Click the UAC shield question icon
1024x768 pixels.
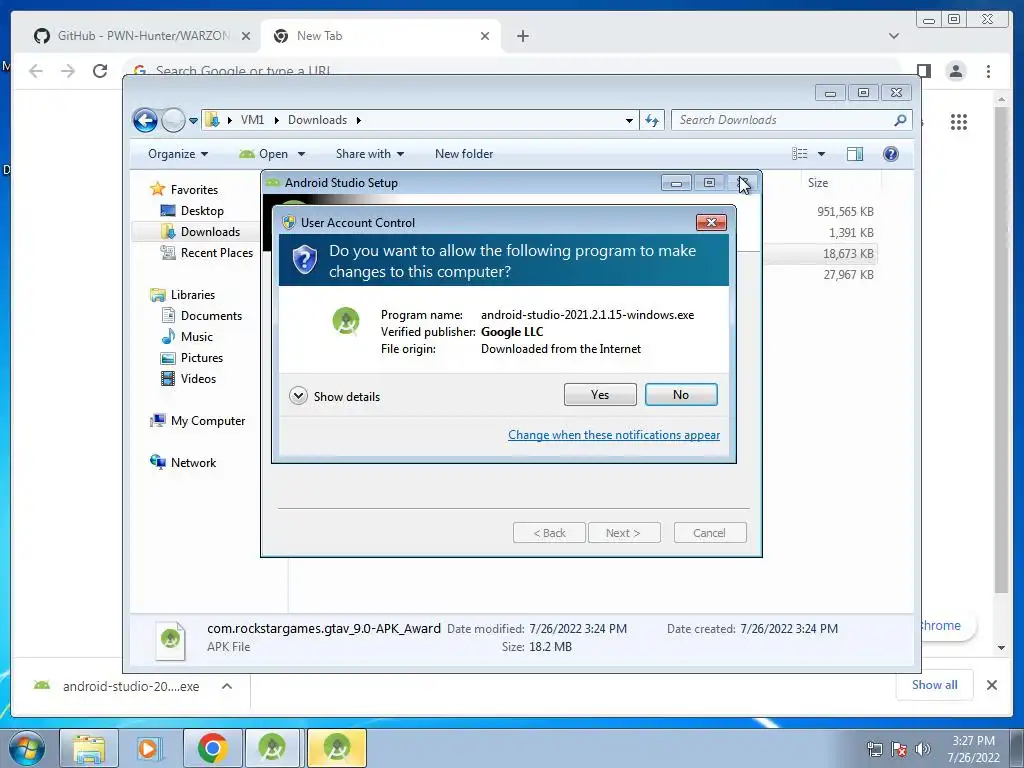tap(304, 260)
